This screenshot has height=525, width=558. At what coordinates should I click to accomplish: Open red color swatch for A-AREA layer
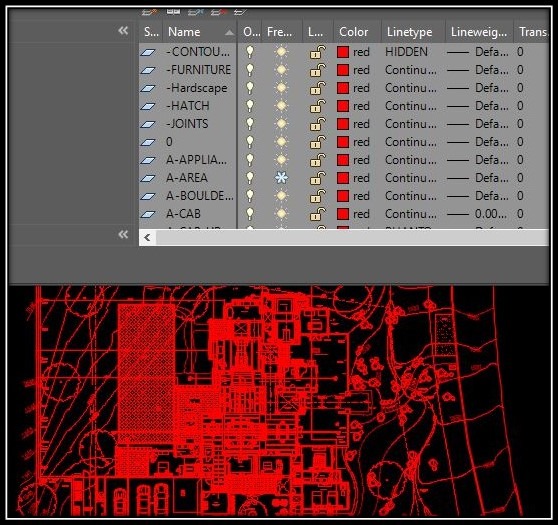click(x=343, y=178)
